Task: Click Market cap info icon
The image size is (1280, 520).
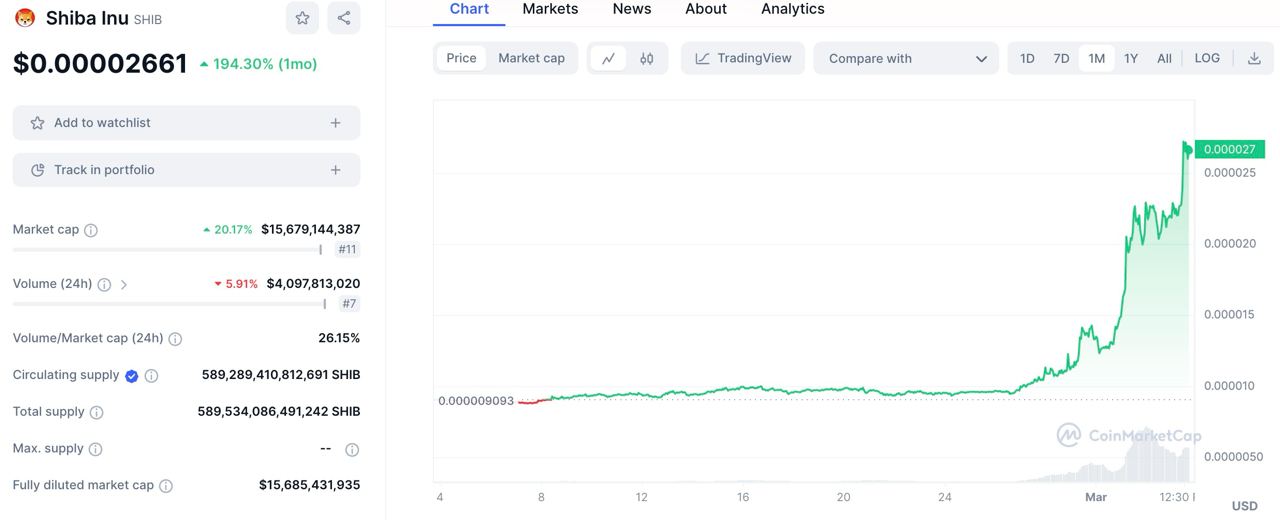Action: (x=91, y=230)
